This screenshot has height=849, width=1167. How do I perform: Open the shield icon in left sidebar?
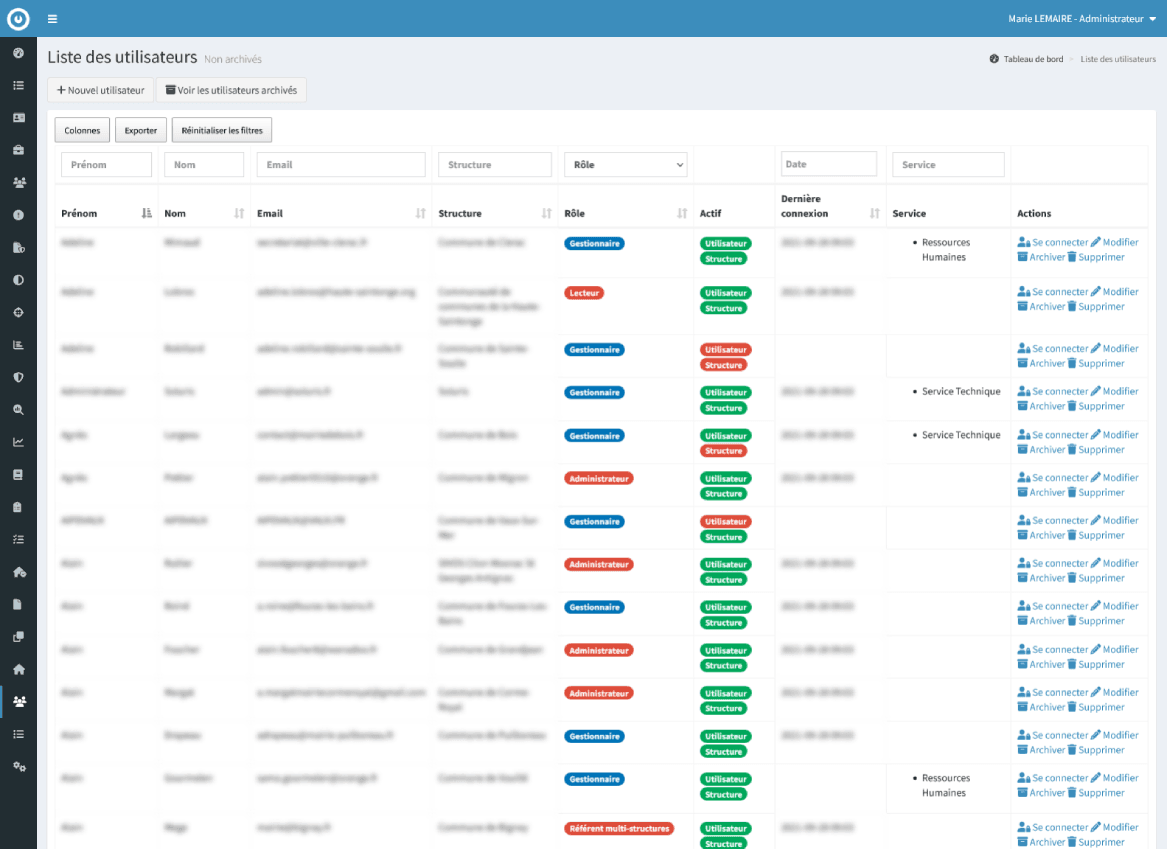(18, 377)
